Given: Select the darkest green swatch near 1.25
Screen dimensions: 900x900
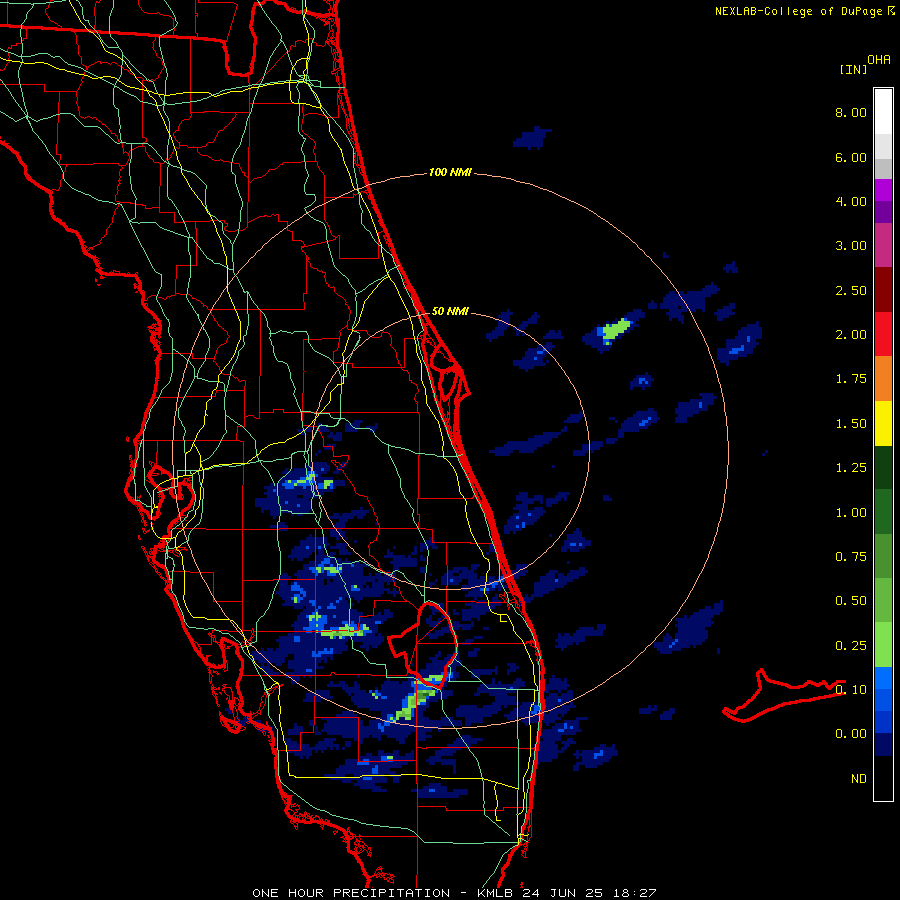Looking at the screenshot, I should (883, 467).
